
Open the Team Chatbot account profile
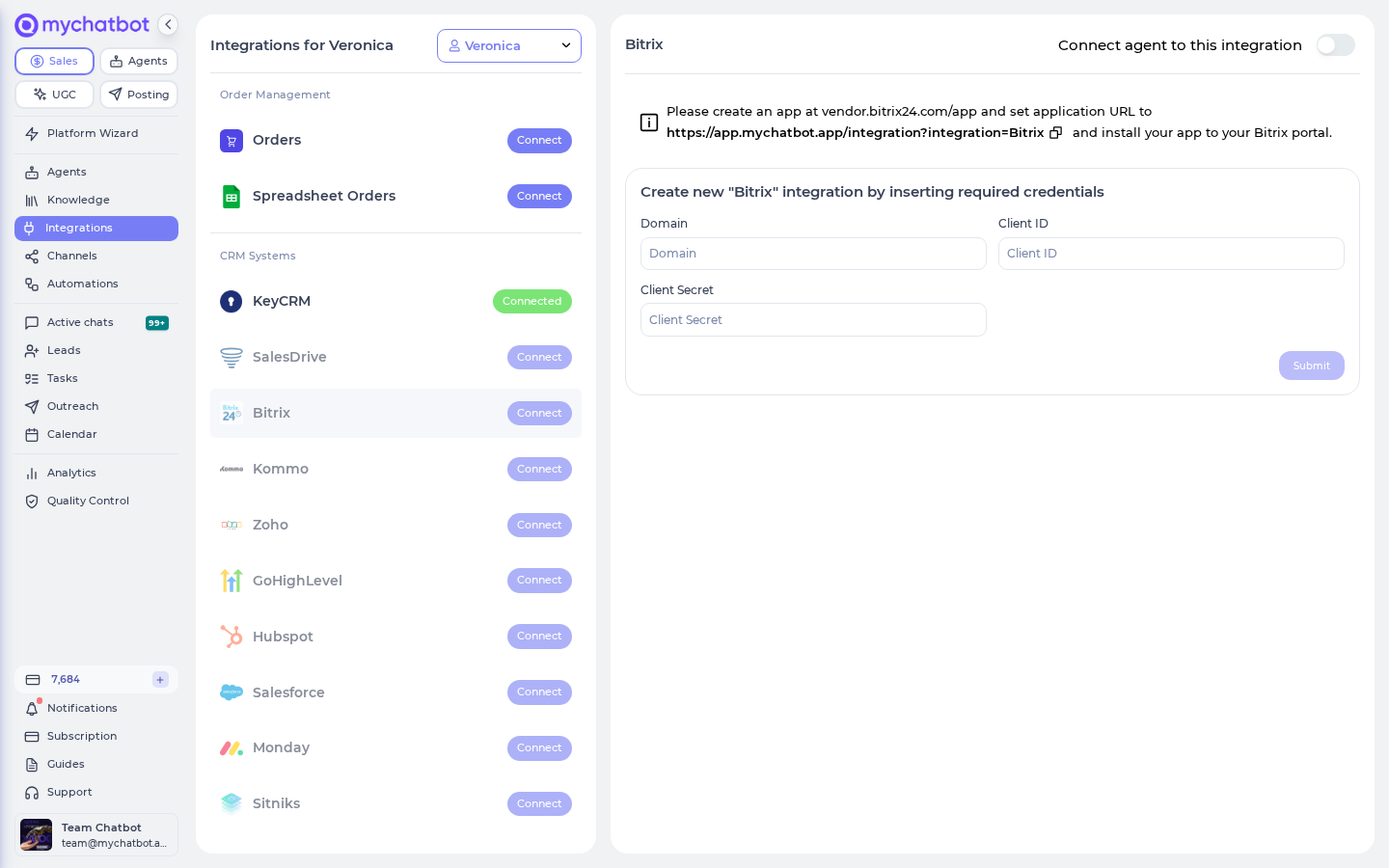click(96, 835)
